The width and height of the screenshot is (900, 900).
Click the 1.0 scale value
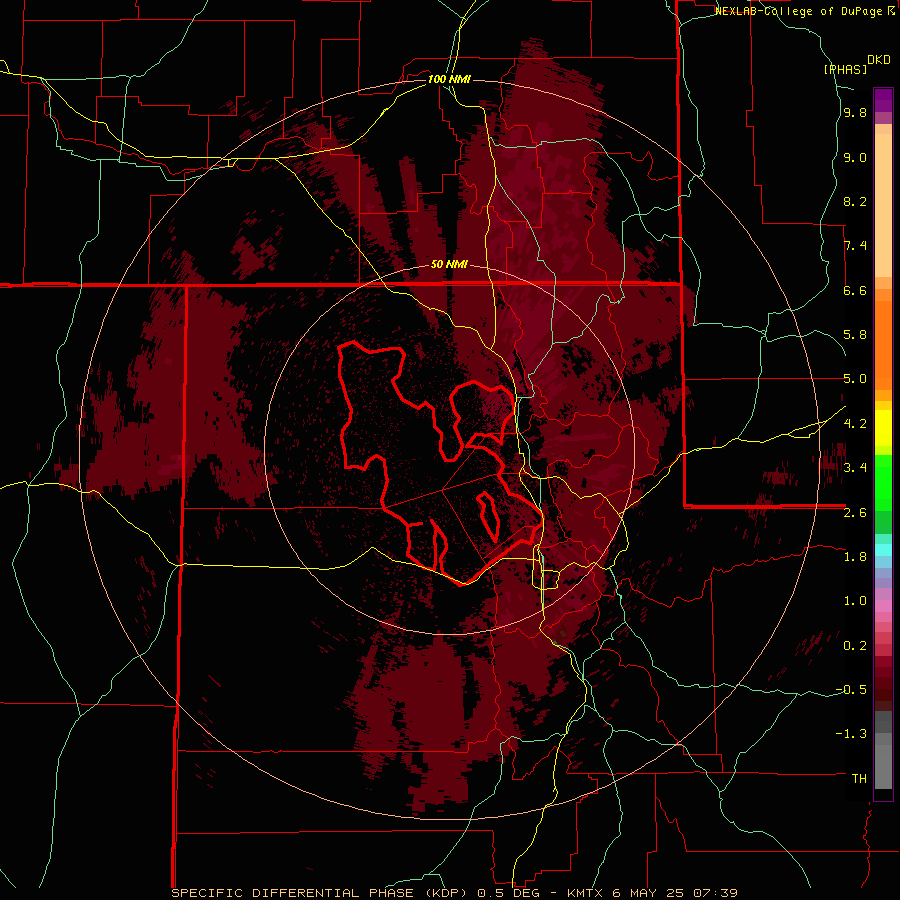click(x=855, y=600)
